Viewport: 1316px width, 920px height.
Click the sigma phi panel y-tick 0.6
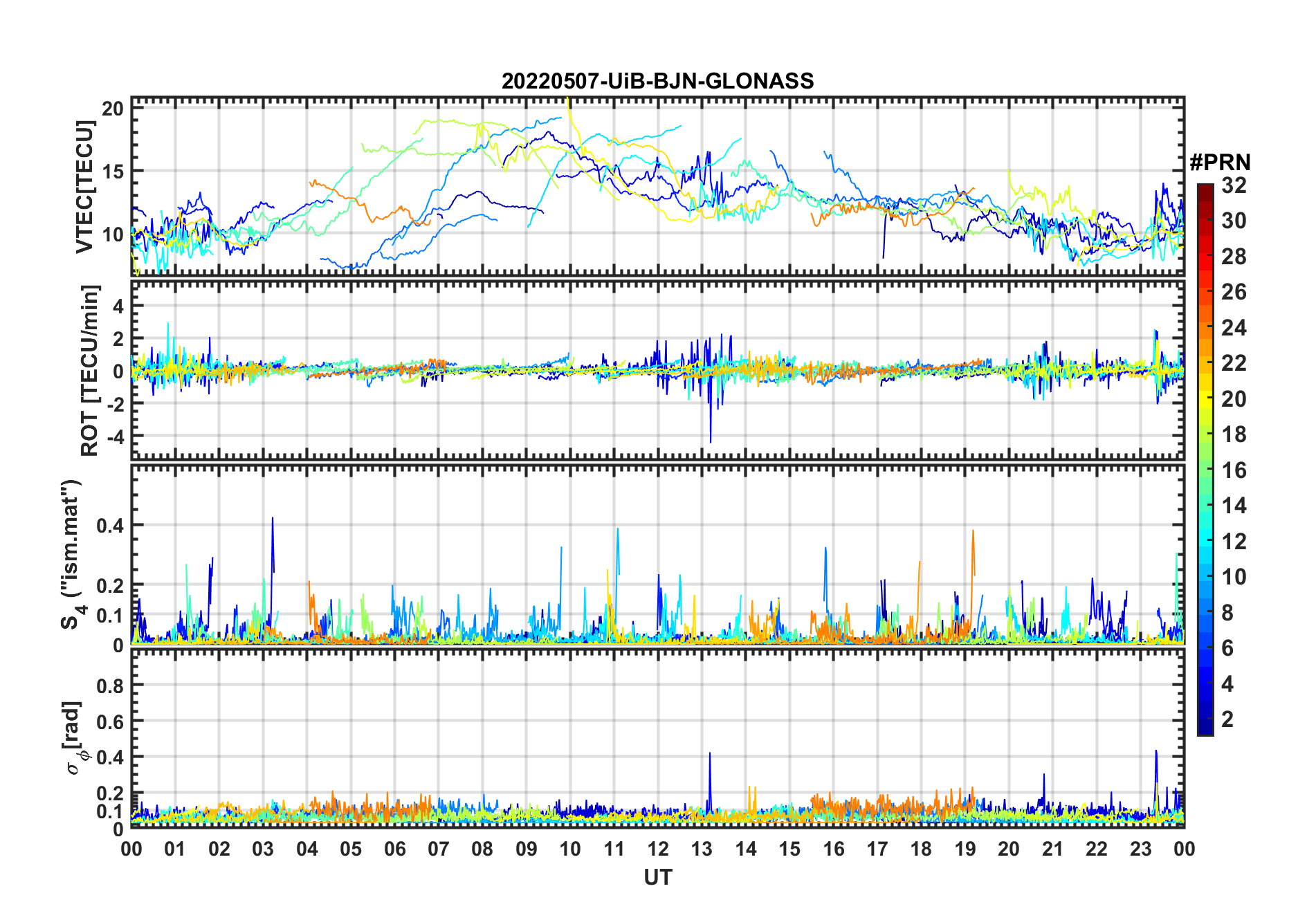[110, 721]
